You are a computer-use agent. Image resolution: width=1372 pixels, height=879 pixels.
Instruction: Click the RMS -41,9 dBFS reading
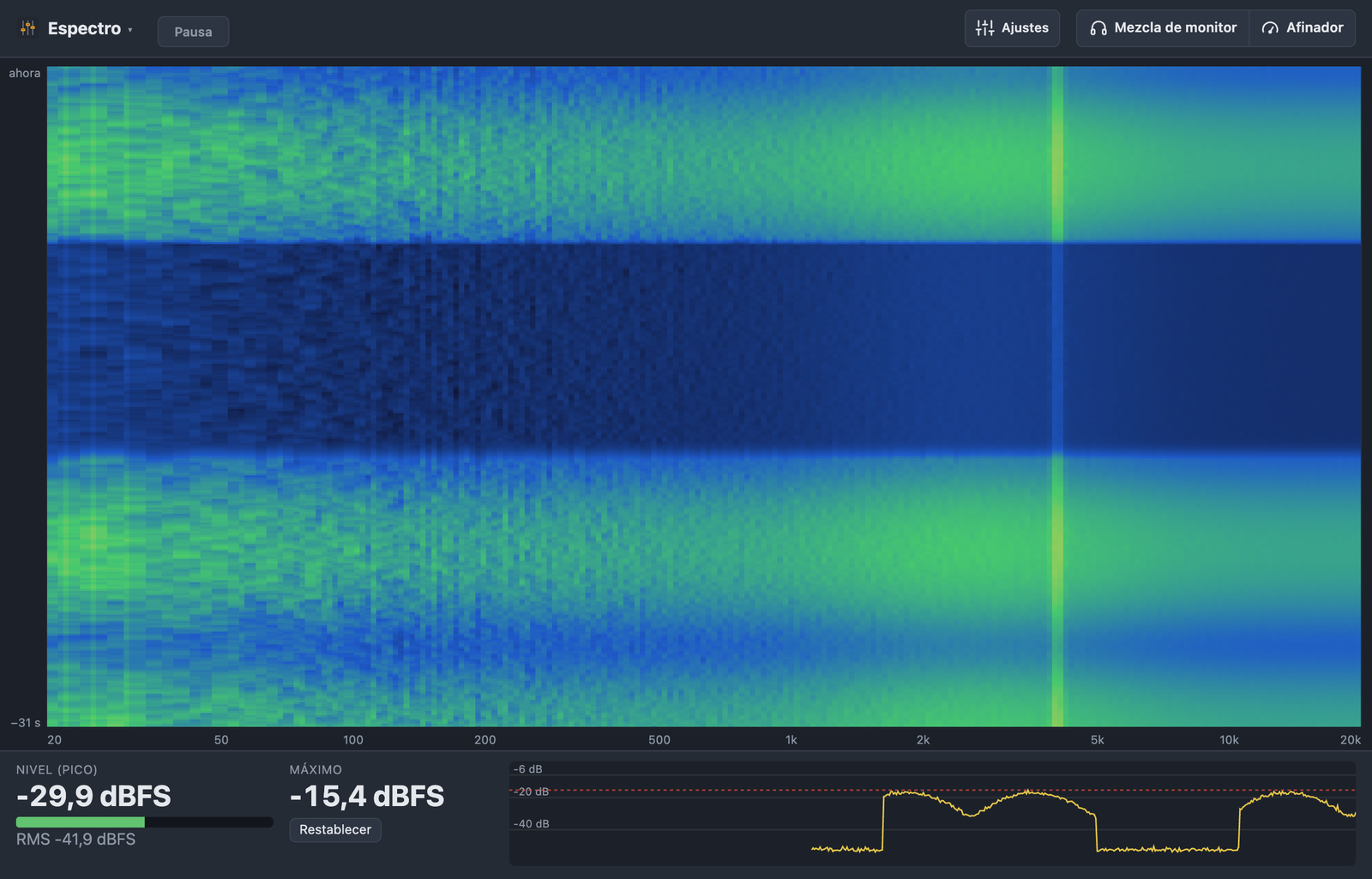click(x=75, y=840)
